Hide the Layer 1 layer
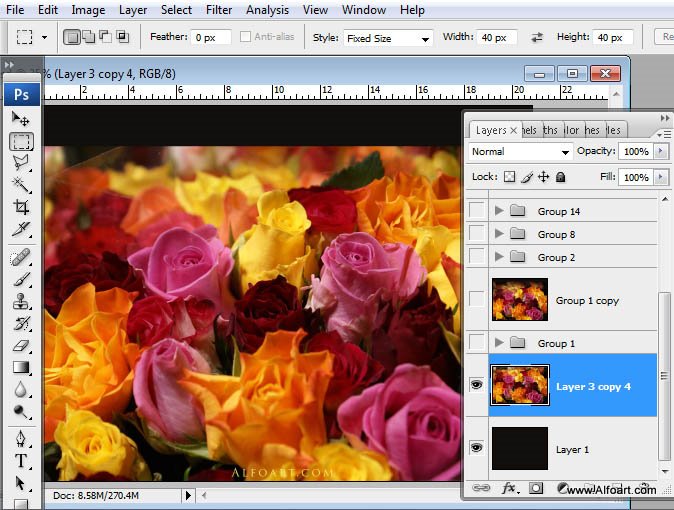Screen dimensions: 674x510 point(476,448)
